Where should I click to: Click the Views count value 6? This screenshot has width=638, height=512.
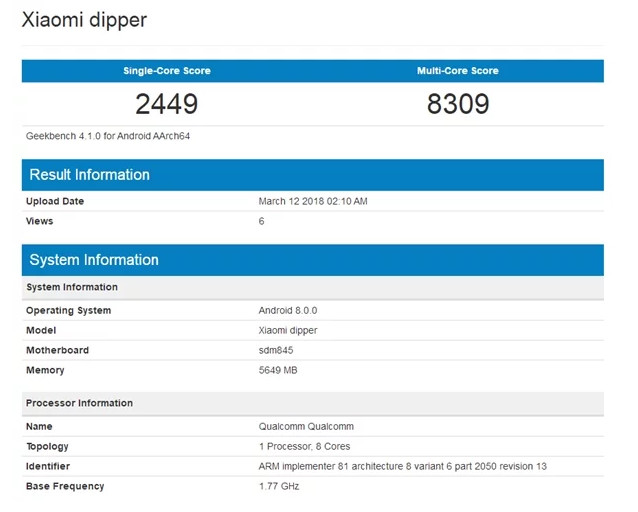pos(262,221)
